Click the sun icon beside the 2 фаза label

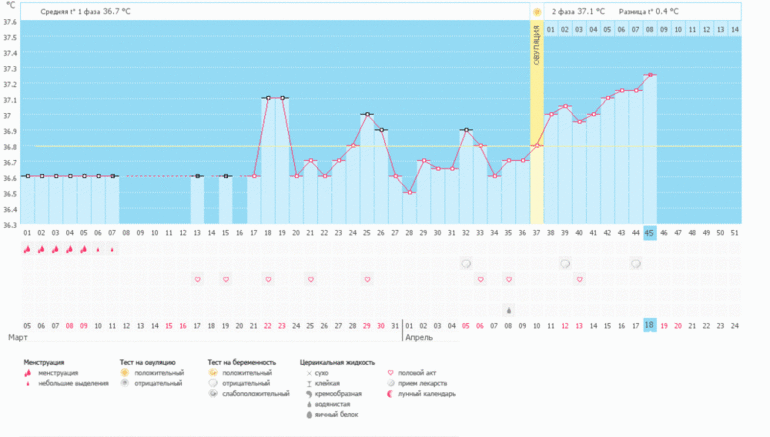click(x=537, y=12)
